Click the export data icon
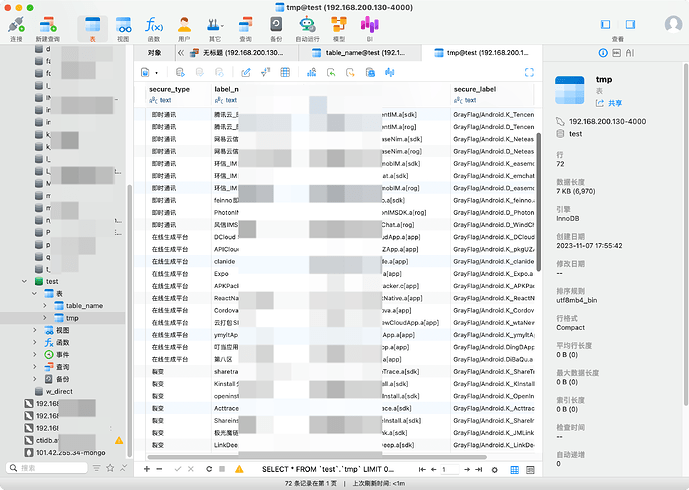Viewport: 689px width, 490px height. (350, 73)
